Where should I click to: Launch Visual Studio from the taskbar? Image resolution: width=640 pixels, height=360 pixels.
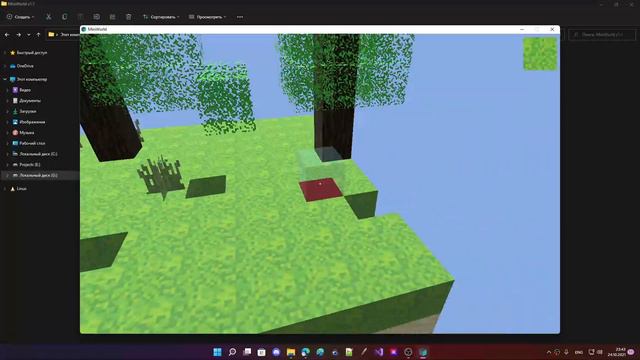click(x=379, y=352)
